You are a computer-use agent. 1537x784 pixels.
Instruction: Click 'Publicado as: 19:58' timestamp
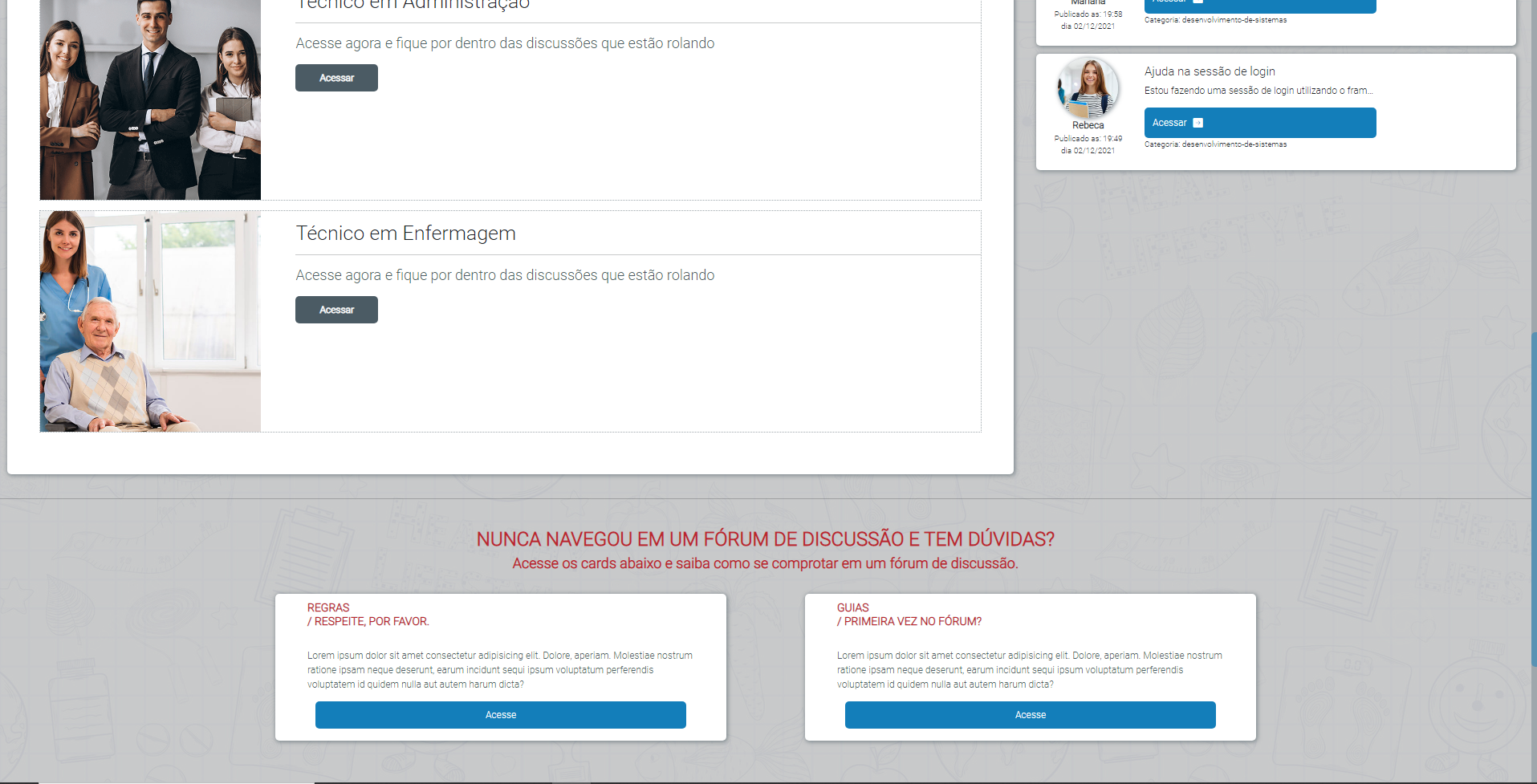click(x=1088, y=14)
